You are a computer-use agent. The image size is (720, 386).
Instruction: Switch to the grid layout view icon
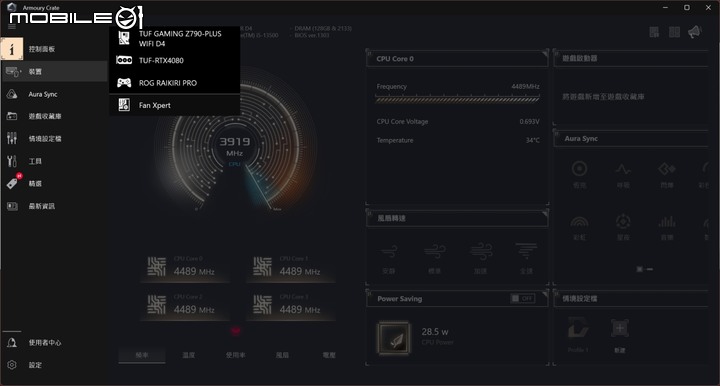[x=675, y=32]
